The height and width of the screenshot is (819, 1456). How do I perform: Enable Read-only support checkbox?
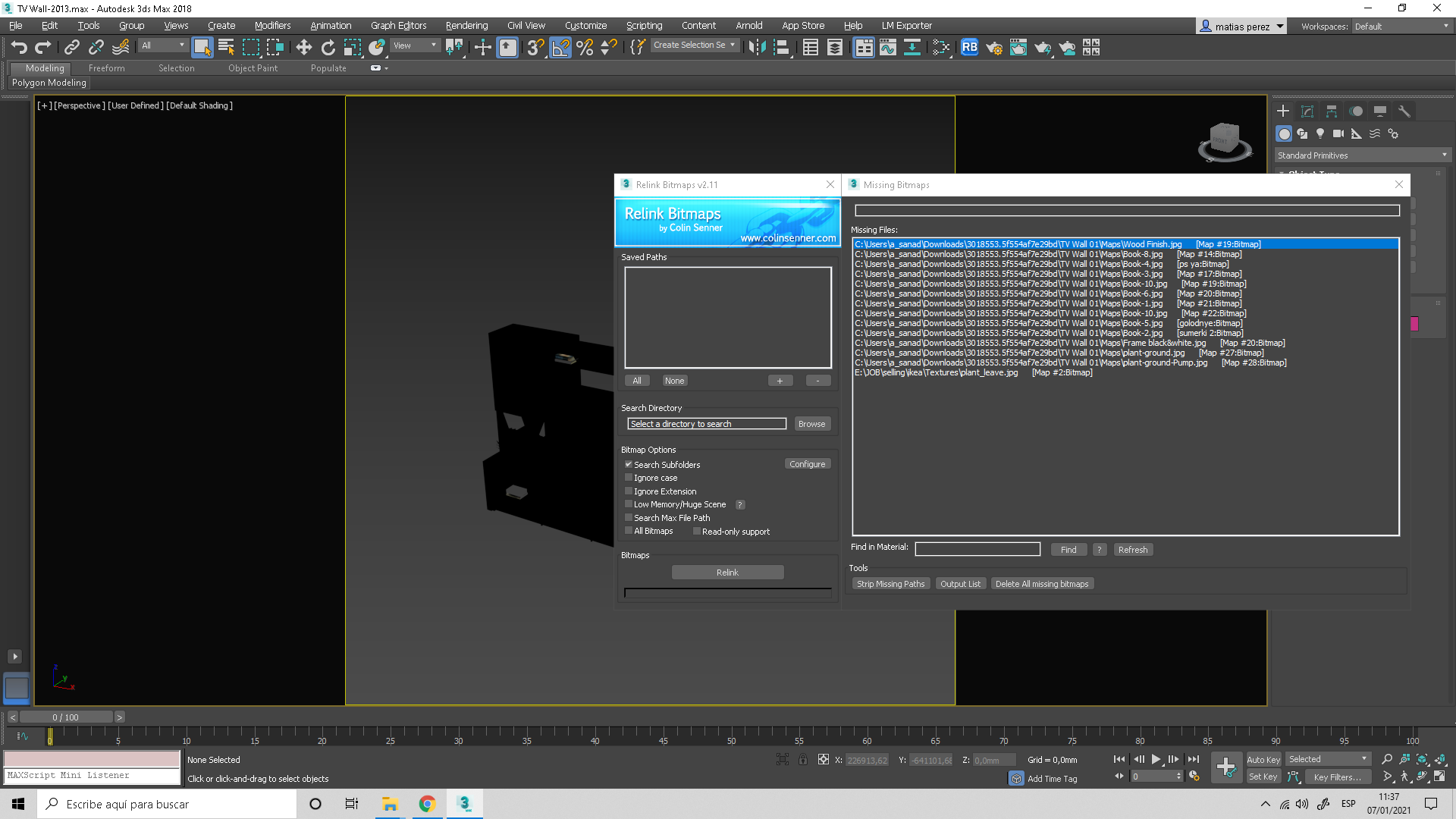pos(696,531)
